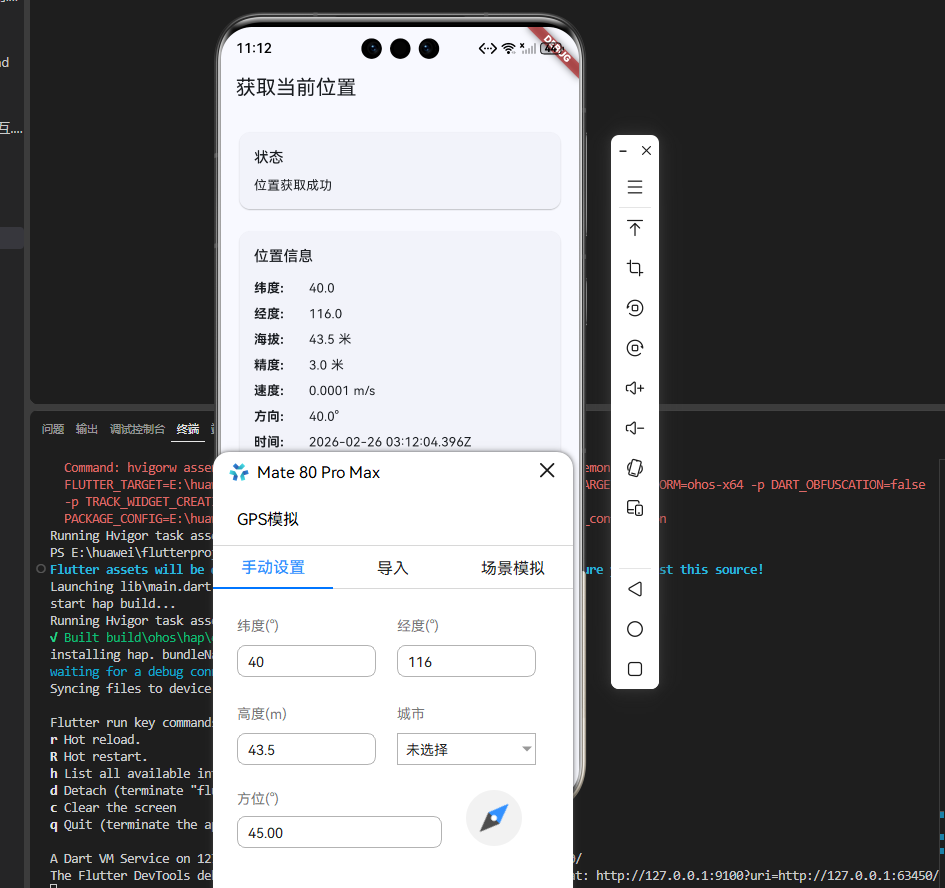Open recent apps with the square button
The width and height of the screenshot is (945, 888).
pos(634,669)
